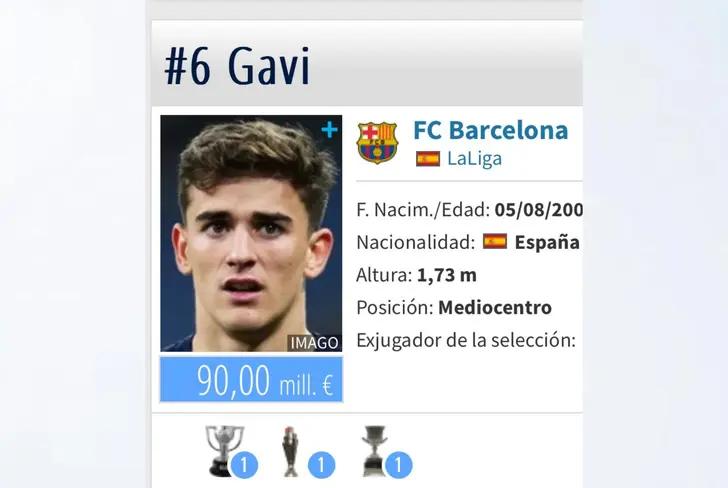
Task: Click the IMAGO photo credit label
Action: point(314,343)
